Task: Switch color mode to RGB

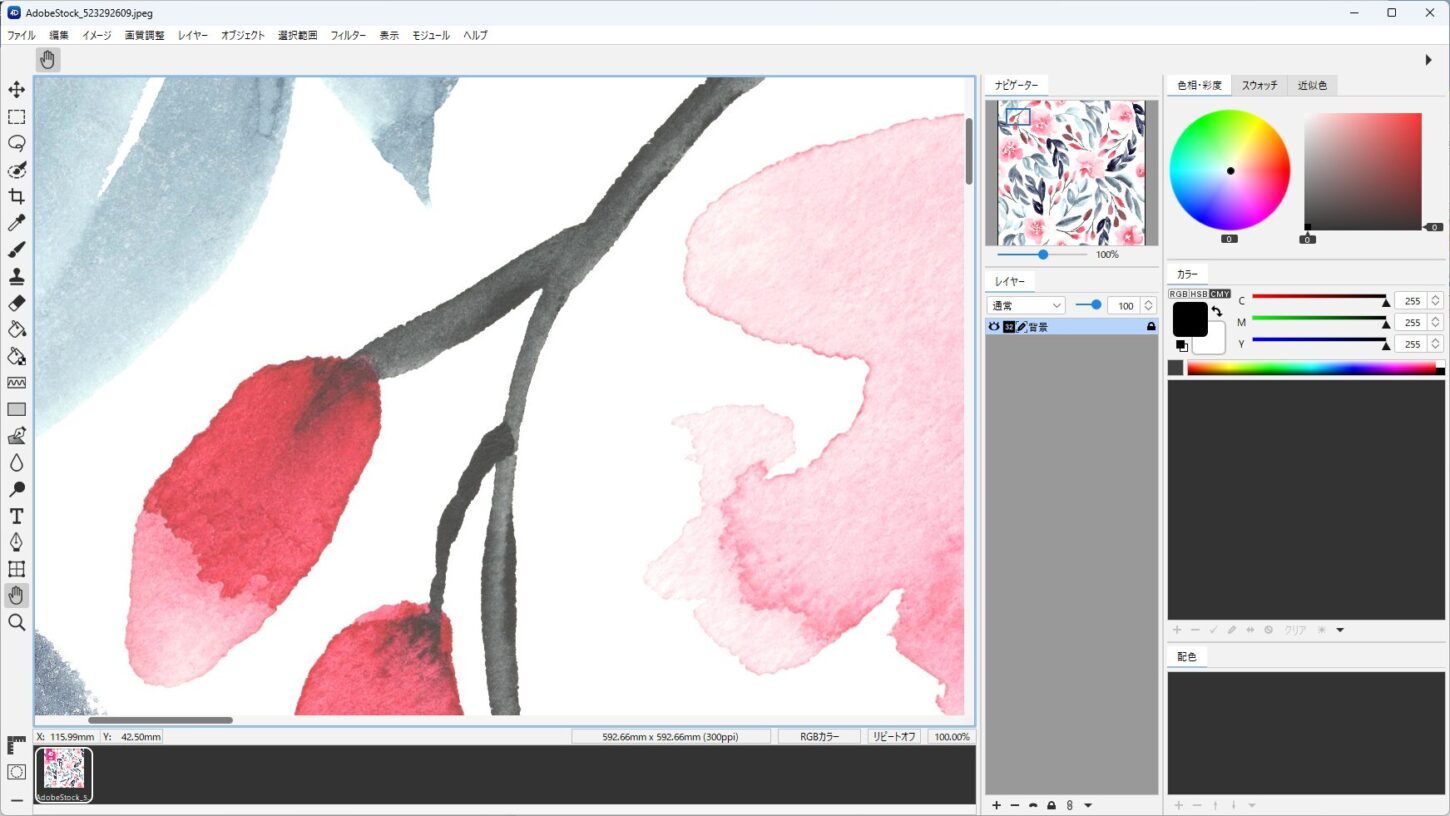Action: (x=1178, y=294)
